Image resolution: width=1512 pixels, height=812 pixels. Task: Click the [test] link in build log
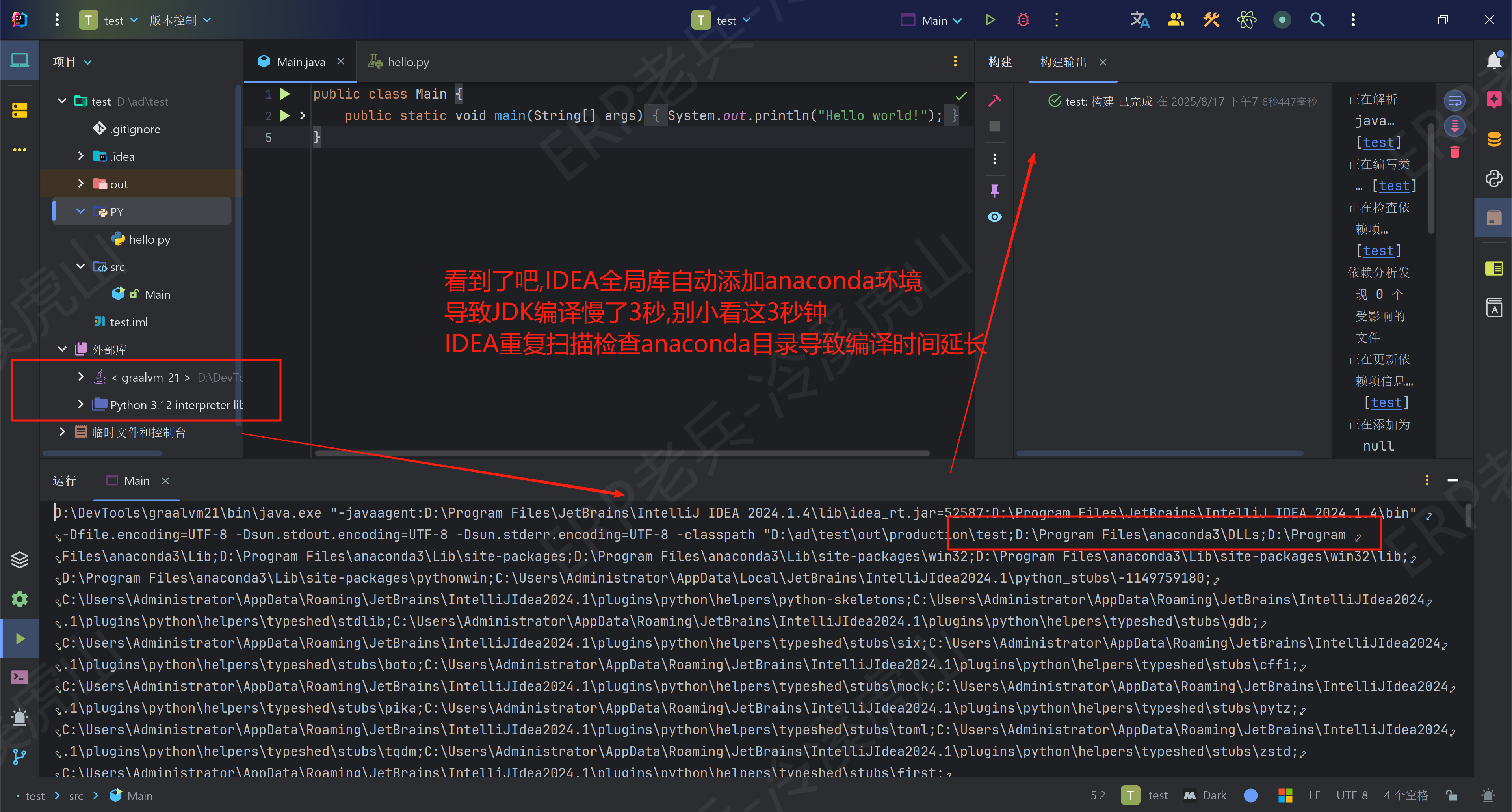point(1378,143)
